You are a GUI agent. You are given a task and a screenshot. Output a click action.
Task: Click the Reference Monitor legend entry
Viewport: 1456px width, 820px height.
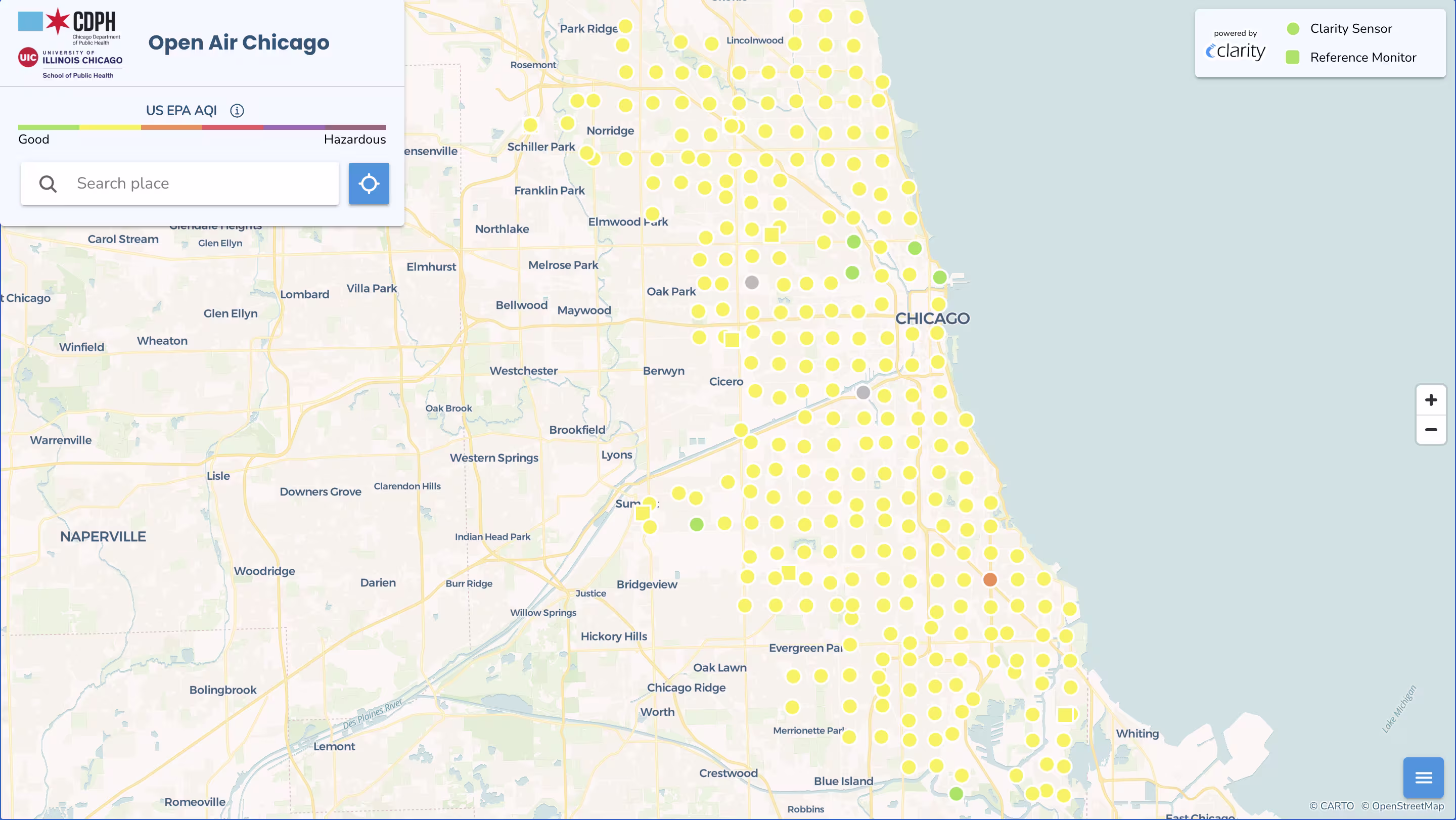(1362, 58)
